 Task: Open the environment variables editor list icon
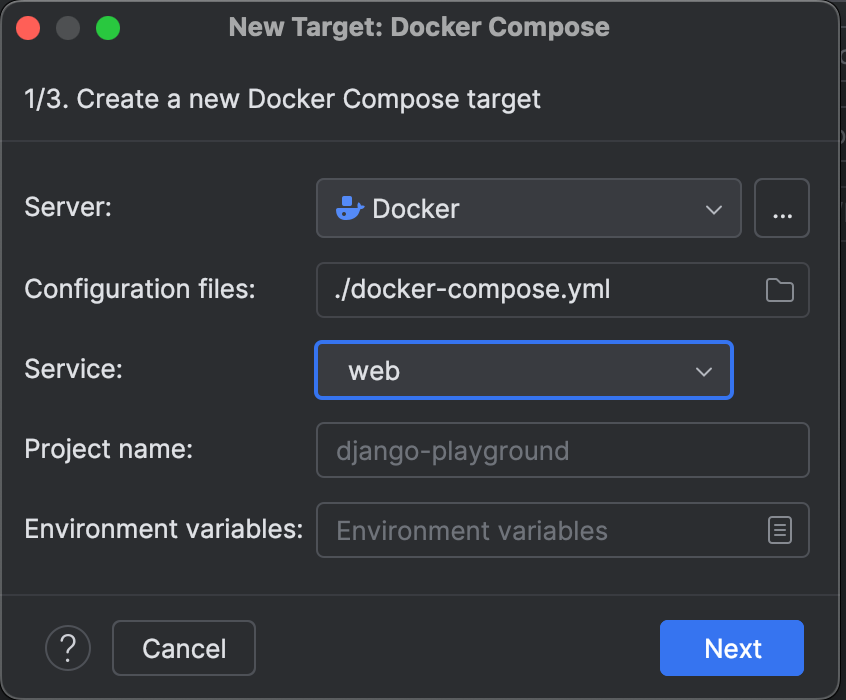(x=779, y=530)
